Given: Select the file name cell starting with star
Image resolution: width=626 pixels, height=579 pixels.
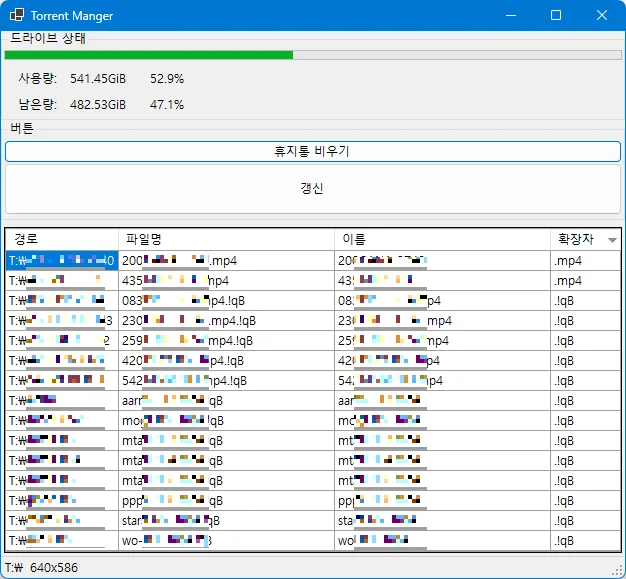Looking at the screenshot, I should pyautogui.click(x=226, y=520).
